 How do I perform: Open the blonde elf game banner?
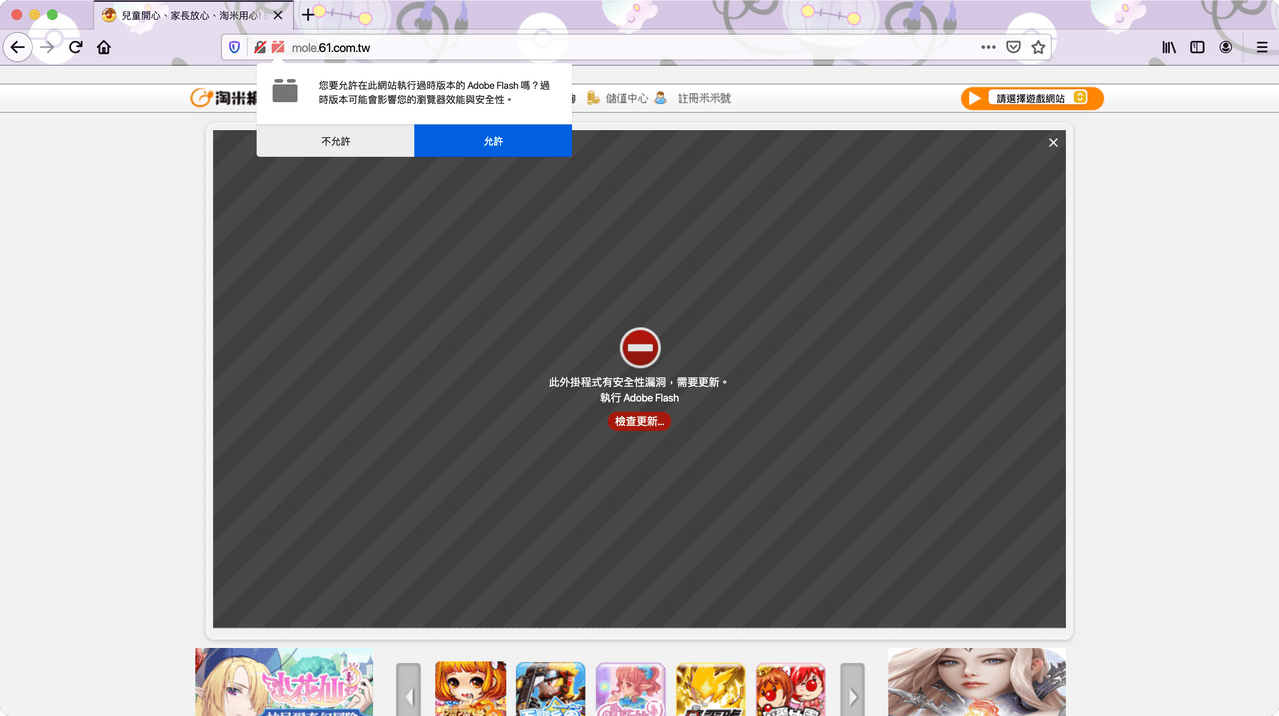[x=284, y=682]
